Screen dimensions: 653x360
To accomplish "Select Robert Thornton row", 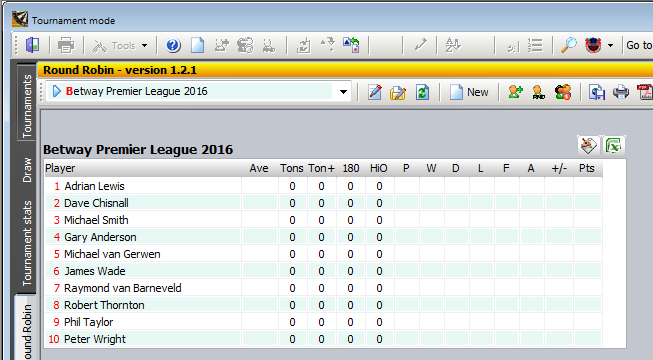I will 323,305.
